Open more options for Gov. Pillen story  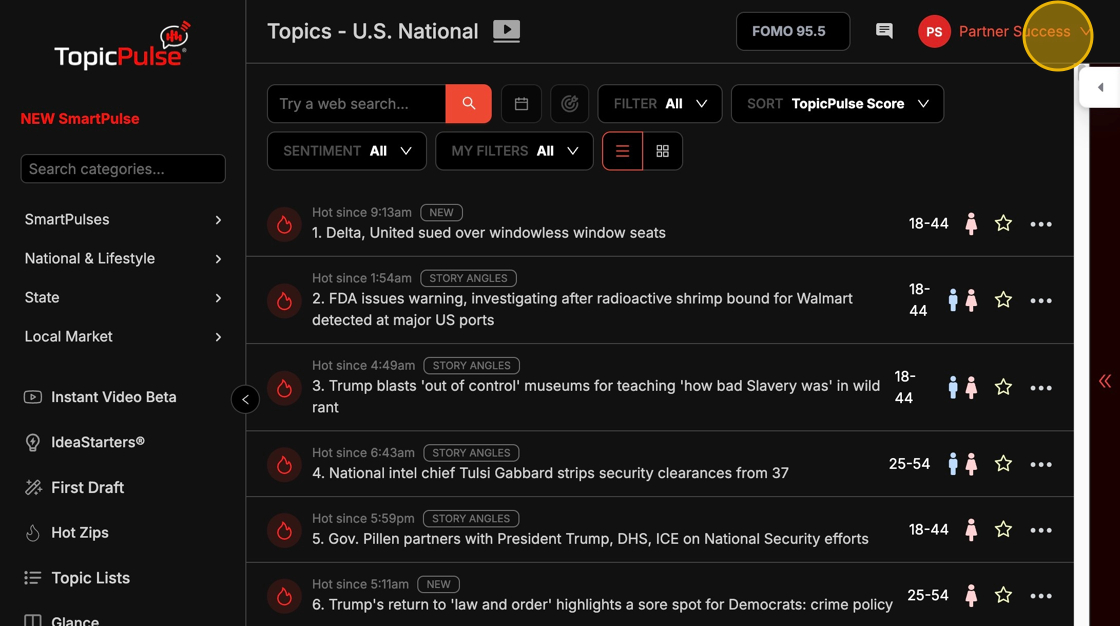(1041, 530)
